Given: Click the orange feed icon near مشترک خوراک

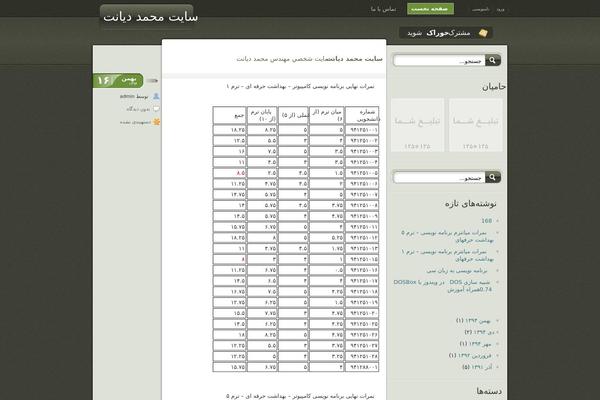Looking at the screenshot, I should pos(483,33).
